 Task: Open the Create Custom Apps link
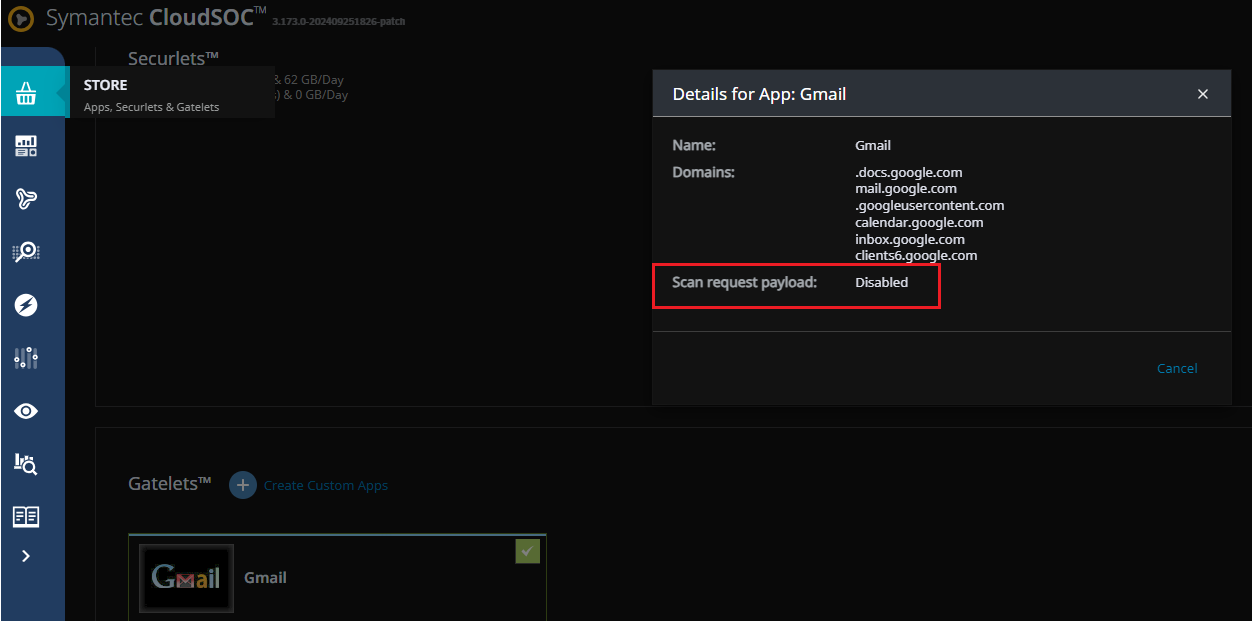pos(326,486)
